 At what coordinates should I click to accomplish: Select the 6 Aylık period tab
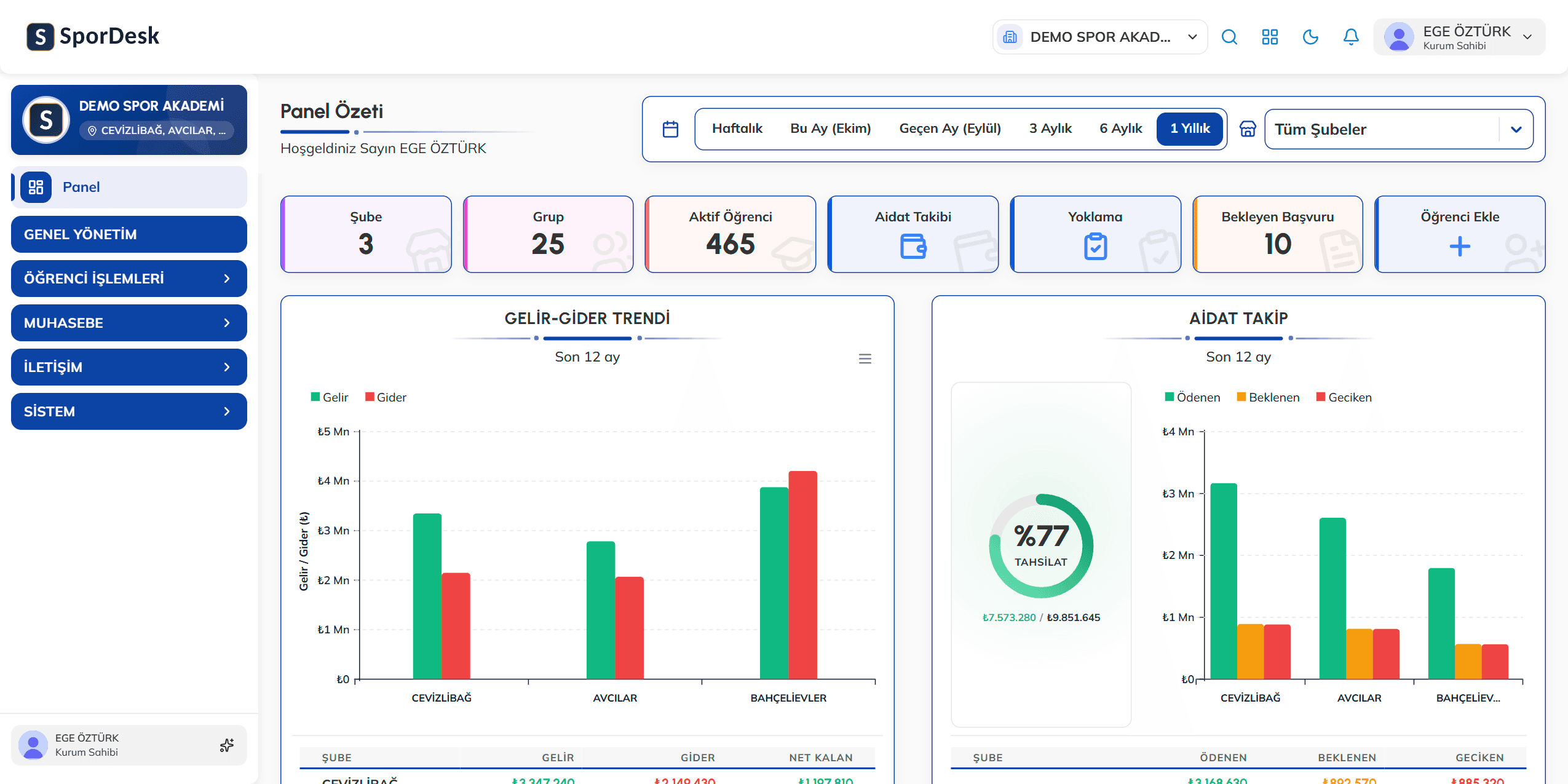click(1121, 129)
